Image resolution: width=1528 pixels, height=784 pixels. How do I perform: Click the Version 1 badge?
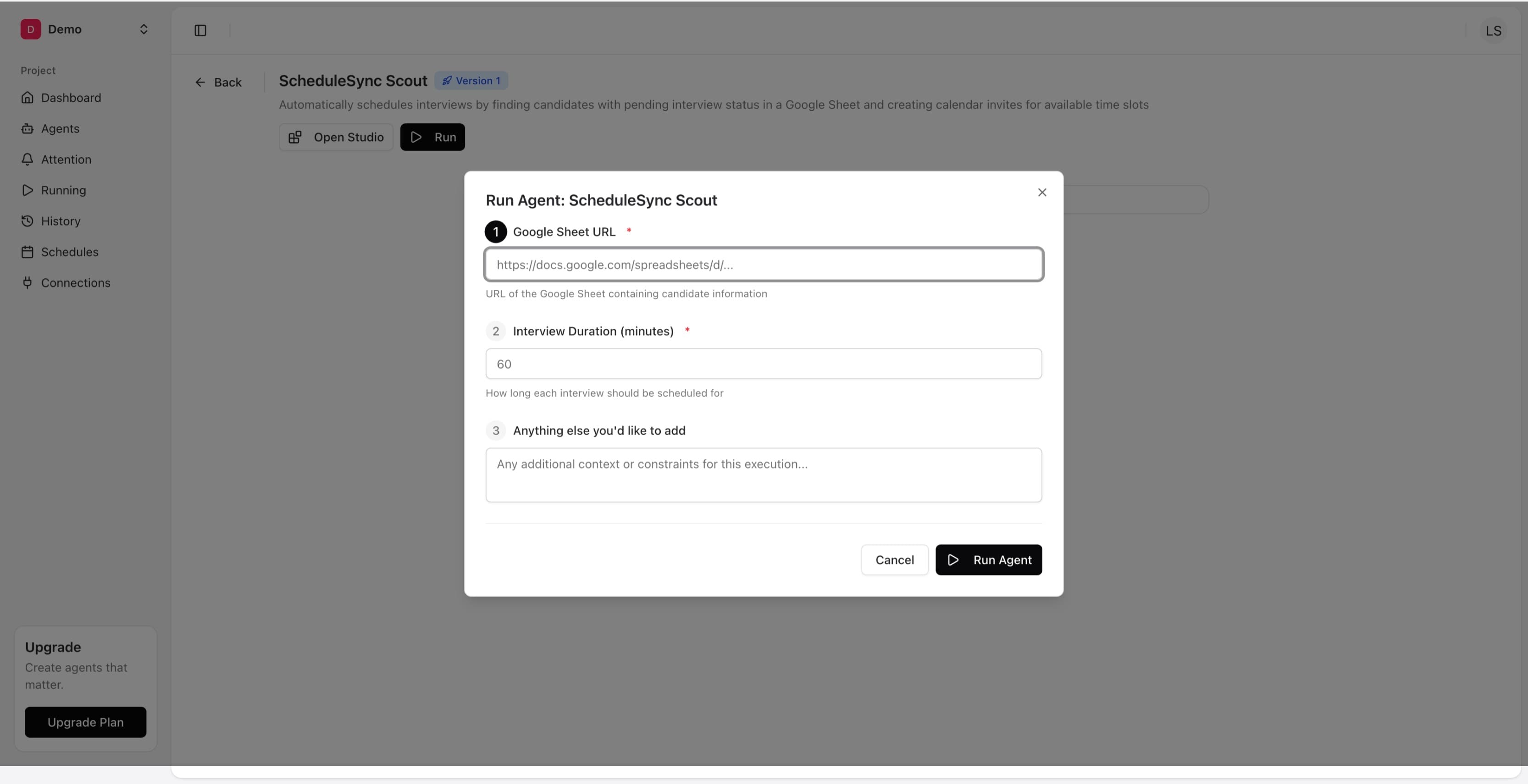pos(471,81)
